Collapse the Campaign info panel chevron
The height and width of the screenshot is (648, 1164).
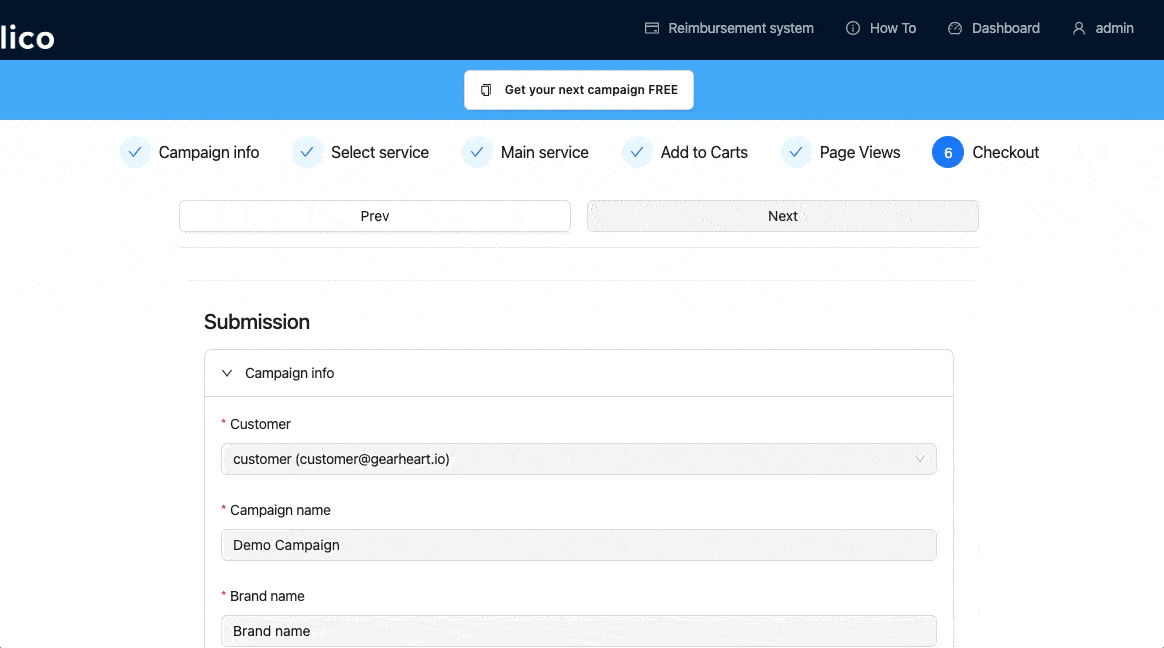(x=227, y=373)
